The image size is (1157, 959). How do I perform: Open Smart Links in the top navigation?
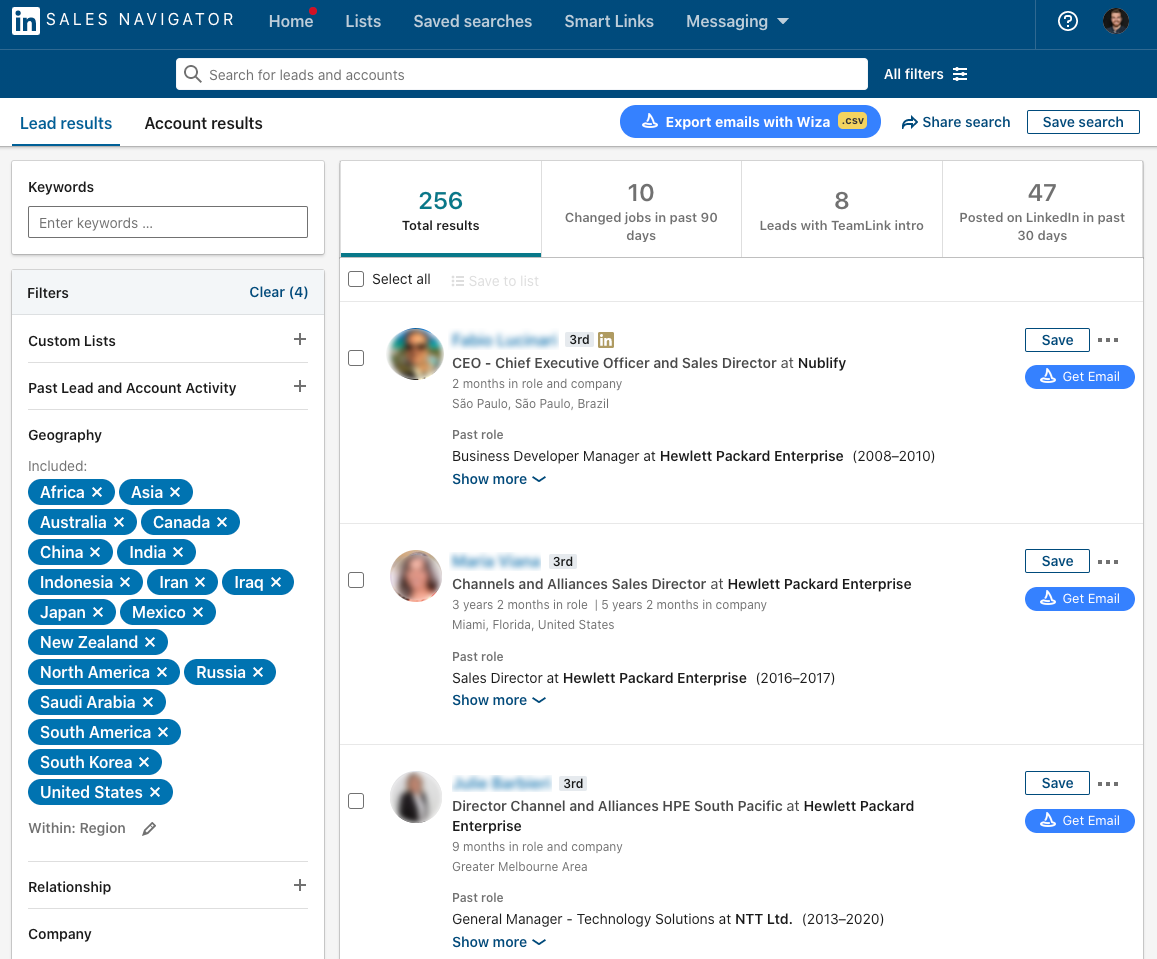[609, 21]
